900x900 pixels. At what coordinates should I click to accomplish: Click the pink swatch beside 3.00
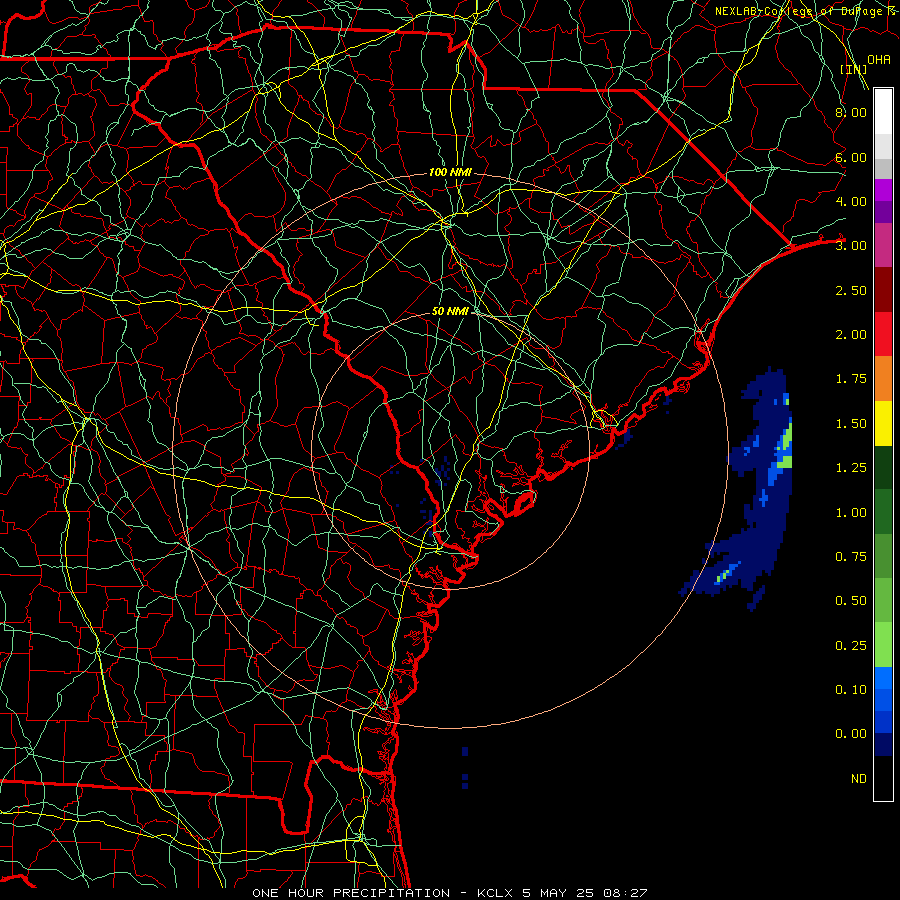tap(883, 245)
